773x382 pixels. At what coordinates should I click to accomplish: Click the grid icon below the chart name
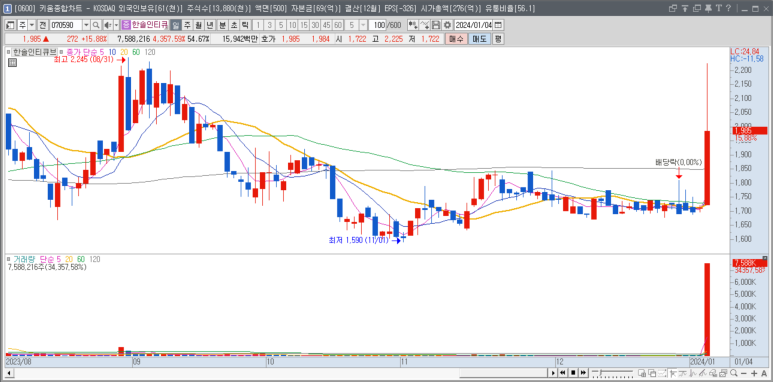click(x=12, y=62)
